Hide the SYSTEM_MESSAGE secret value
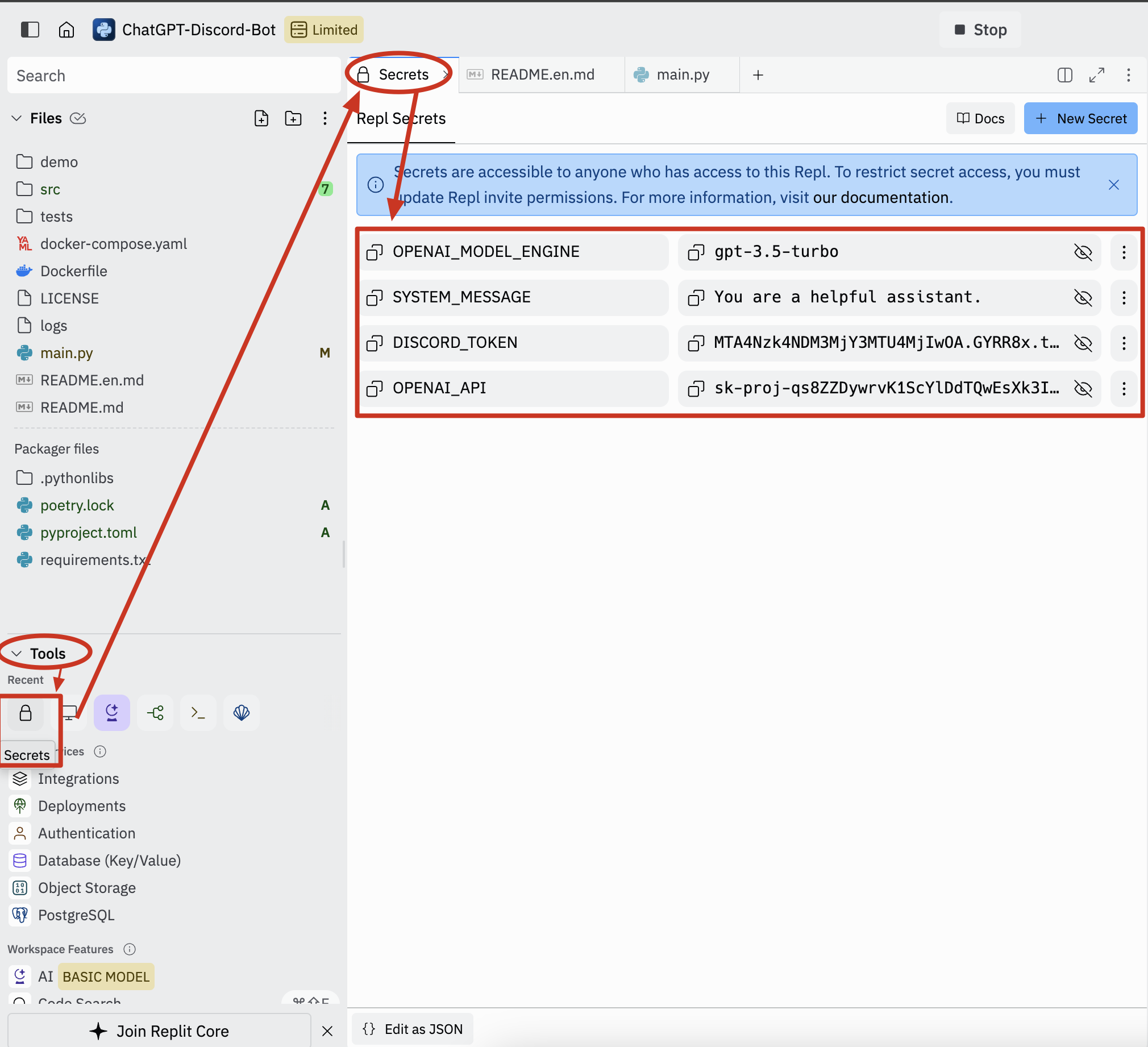Screen dimensions: 1148x1047 1083,297
